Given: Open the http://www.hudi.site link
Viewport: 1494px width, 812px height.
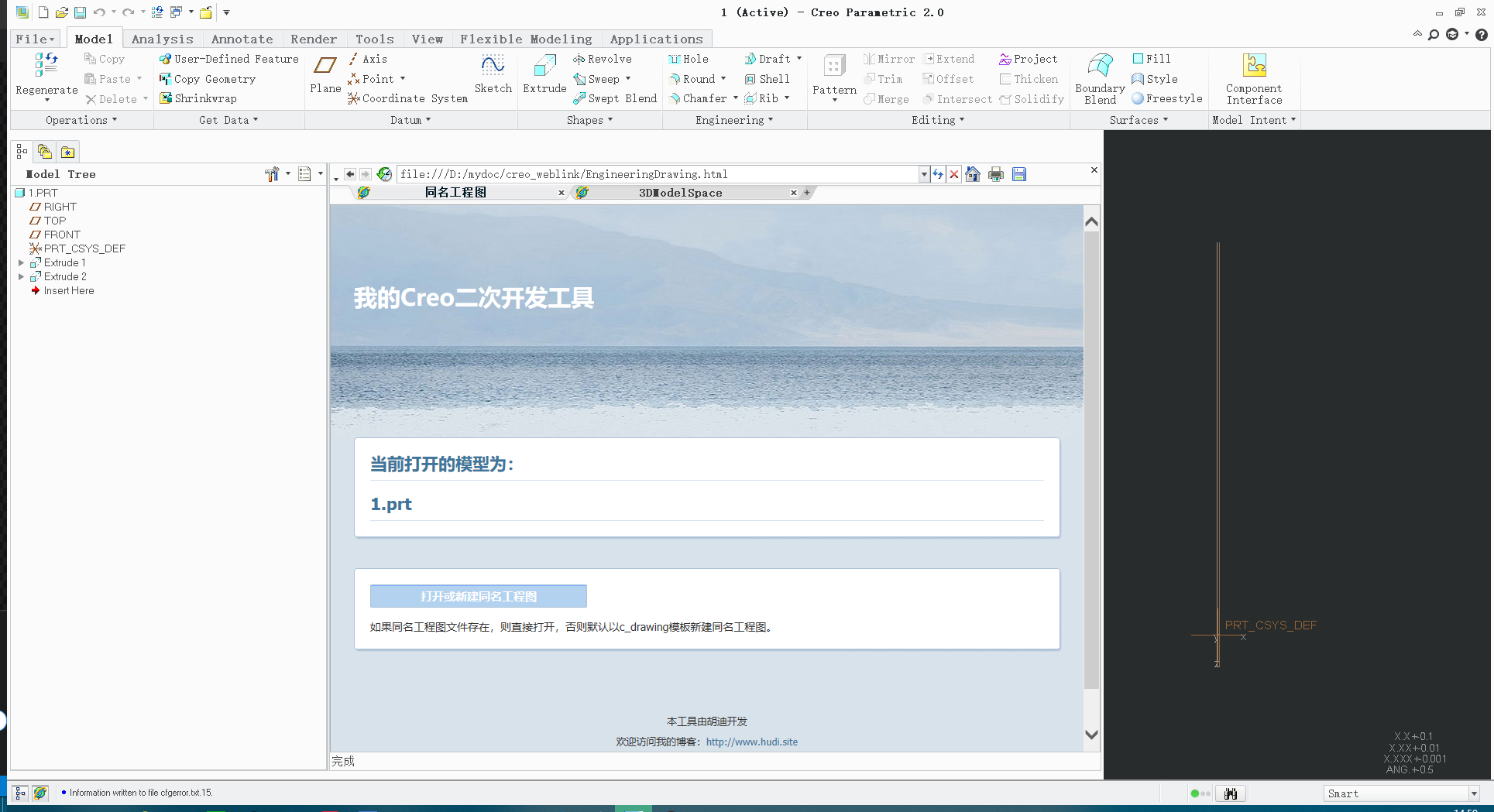Looking at the screenshot, I should point(752,742).
